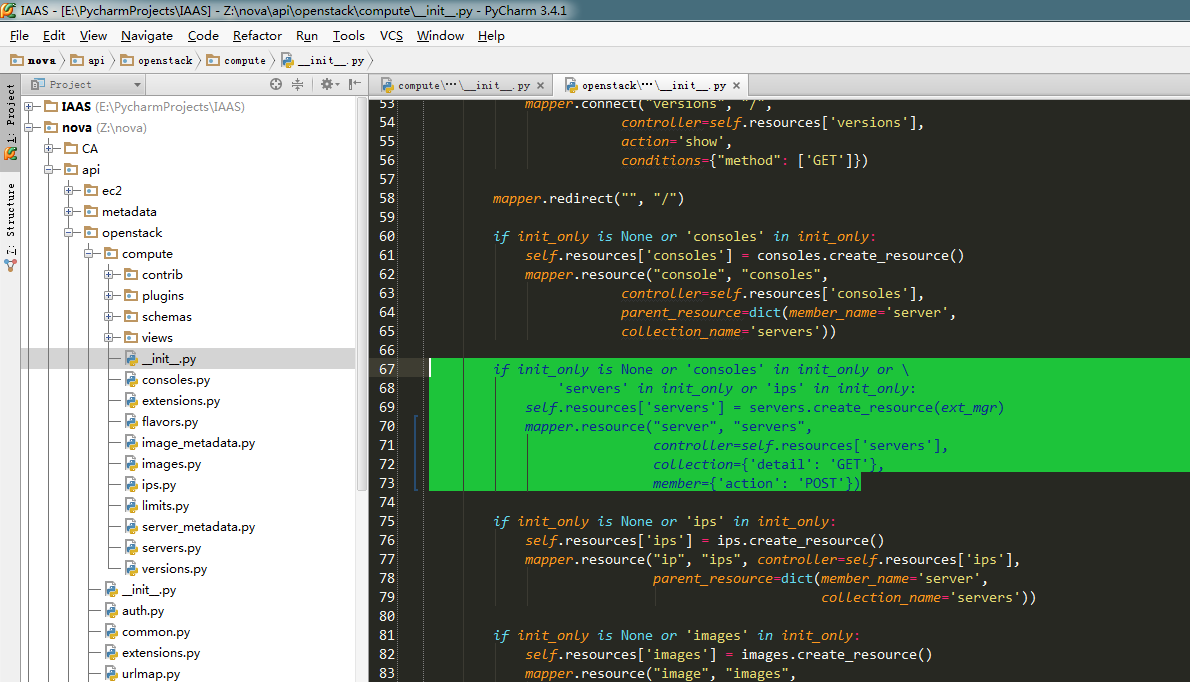Click the Project tree vertical scrollbar
This screenshot has width=1190, height=682.
pos(362,296)
